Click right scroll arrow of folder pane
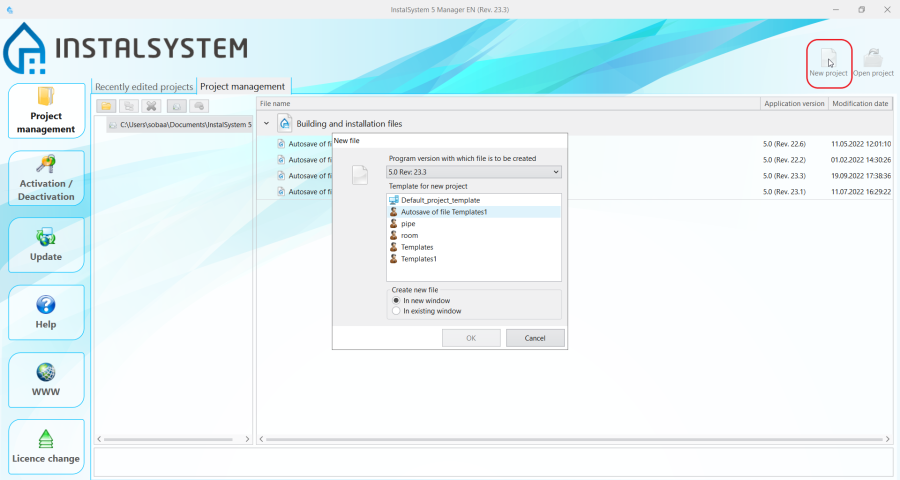Viewport: 900px width, 480px height. [x=247, y=439]
